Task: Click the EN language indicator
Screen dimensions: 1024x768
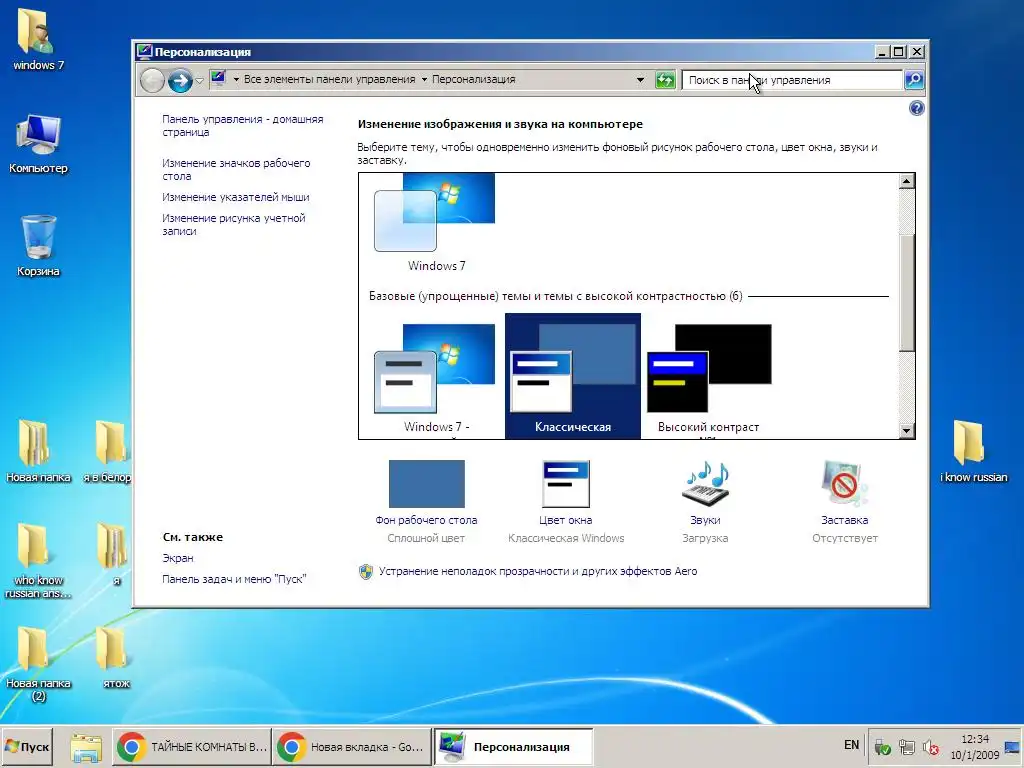Action: (x=852, y=744)
